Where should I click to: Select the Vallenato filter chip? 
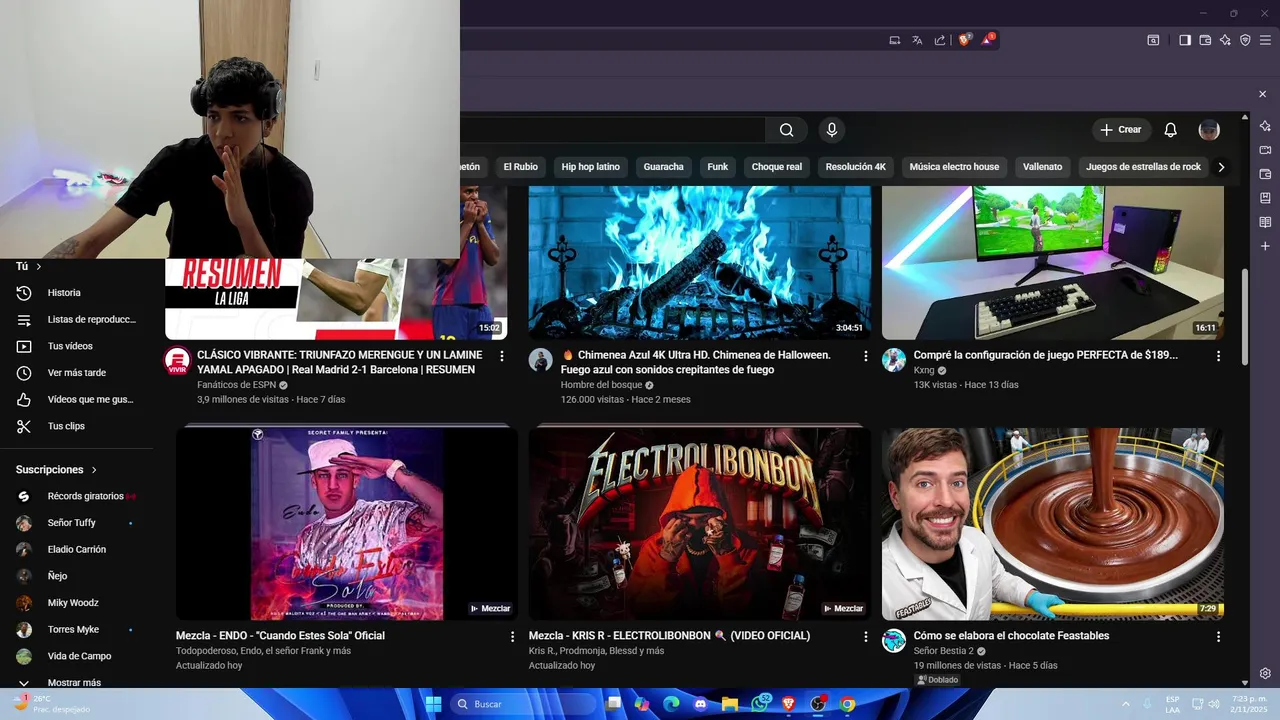1042,167
